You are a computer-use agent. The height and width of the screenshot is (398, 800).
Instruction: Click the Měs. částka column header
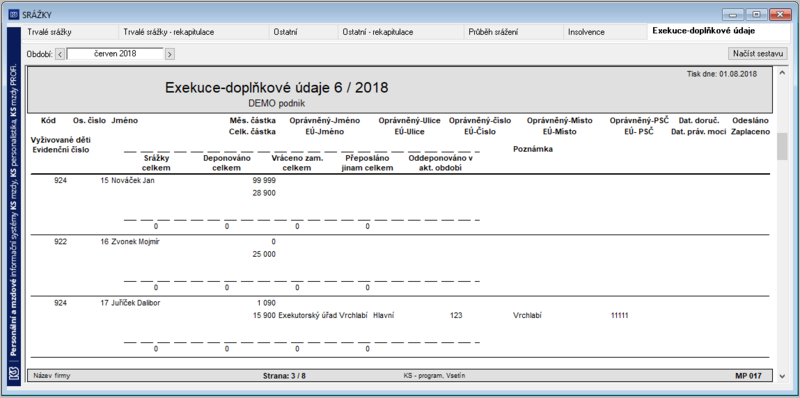point(253,121)
